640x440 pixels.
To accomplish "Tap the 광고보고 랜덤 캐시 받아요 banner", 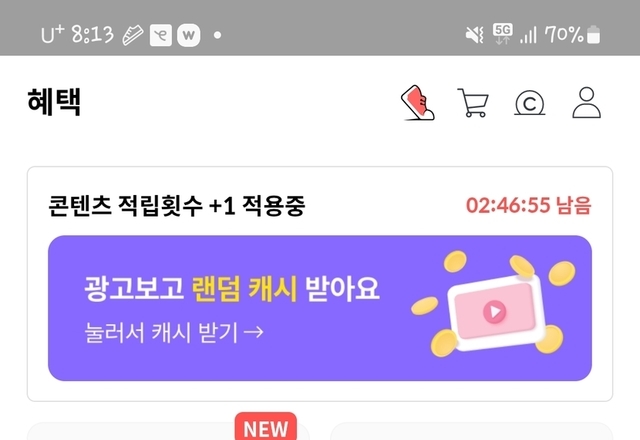I will click(320, 308).
